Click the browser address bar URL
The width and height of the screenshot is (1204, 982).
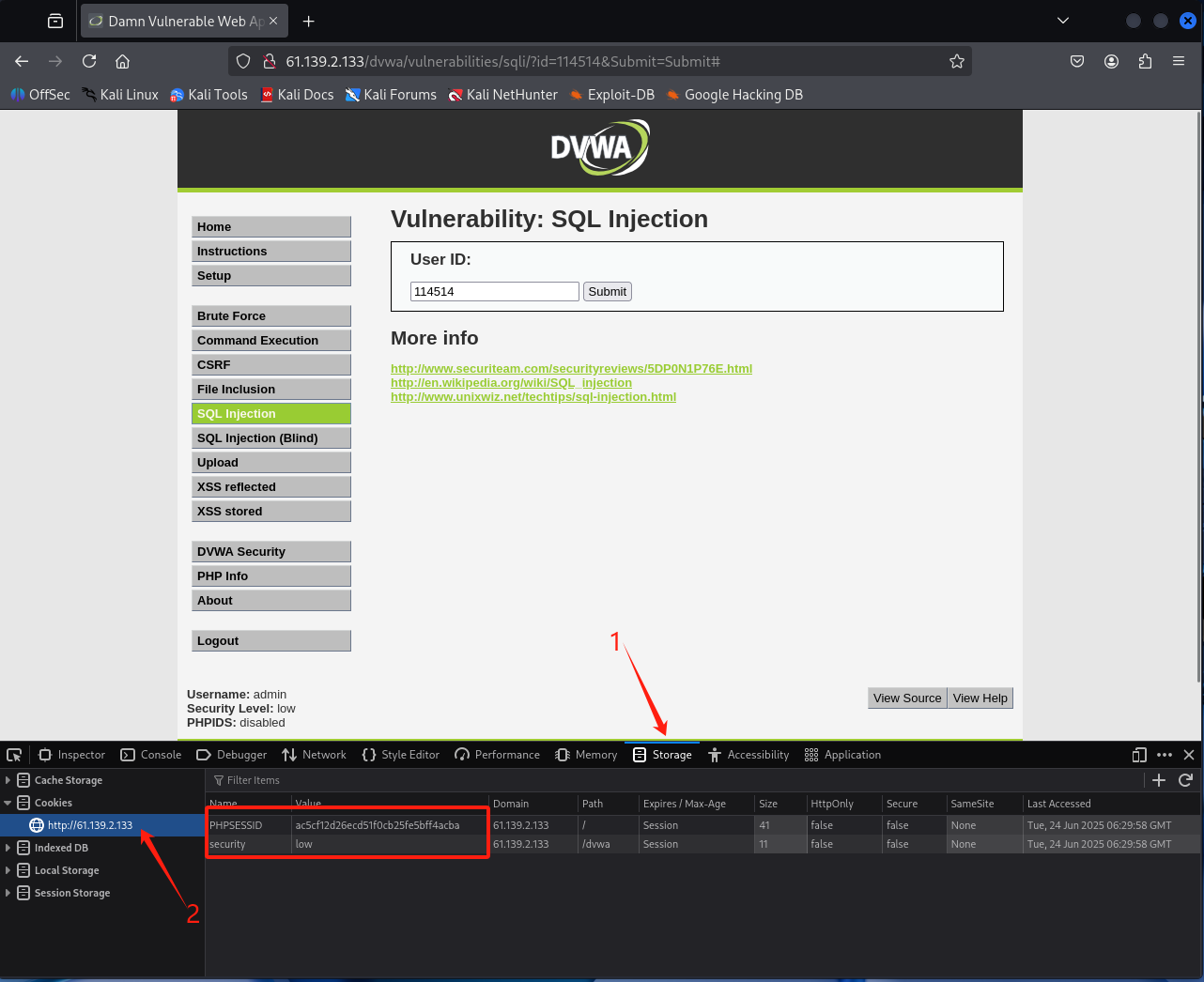click(x=502, y=61)
